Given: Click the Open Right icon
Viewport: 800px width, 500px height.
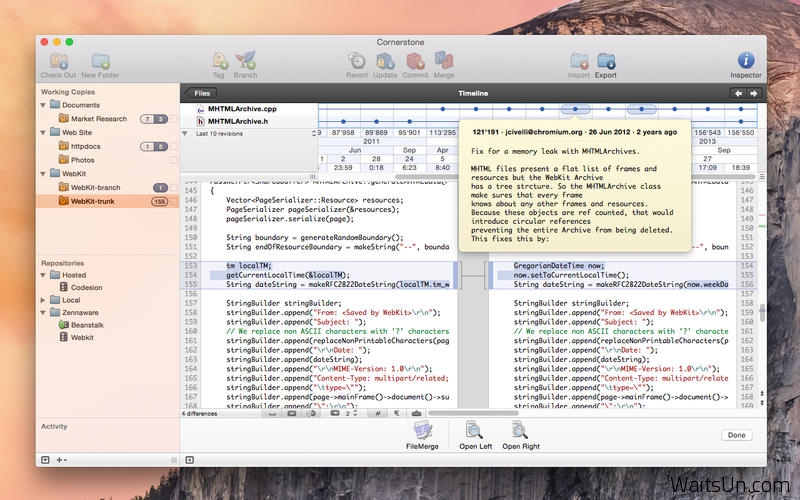Looking at the screenshot, I should pyautogui.click(x=520, y=431).
